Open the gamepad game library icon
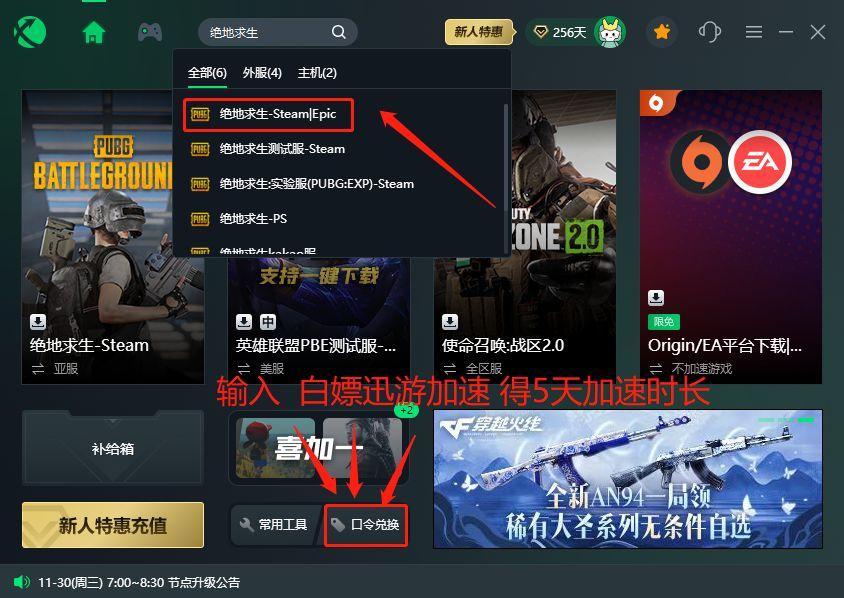Viewport: 844px width, 598px height. (150, 32)
